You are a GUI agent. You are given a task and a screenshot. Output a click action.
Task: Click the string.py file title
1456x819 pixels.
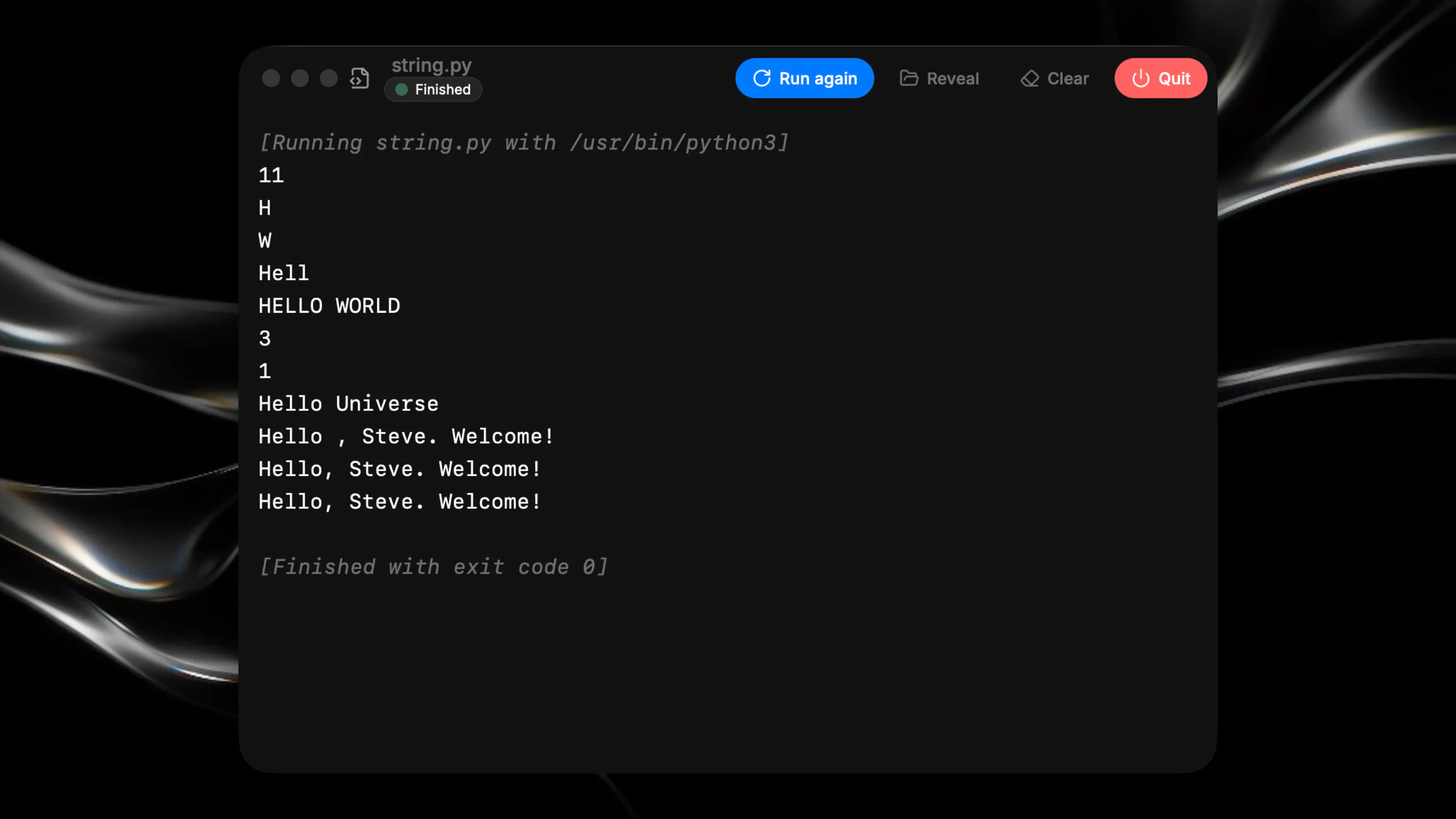point(432,65)
